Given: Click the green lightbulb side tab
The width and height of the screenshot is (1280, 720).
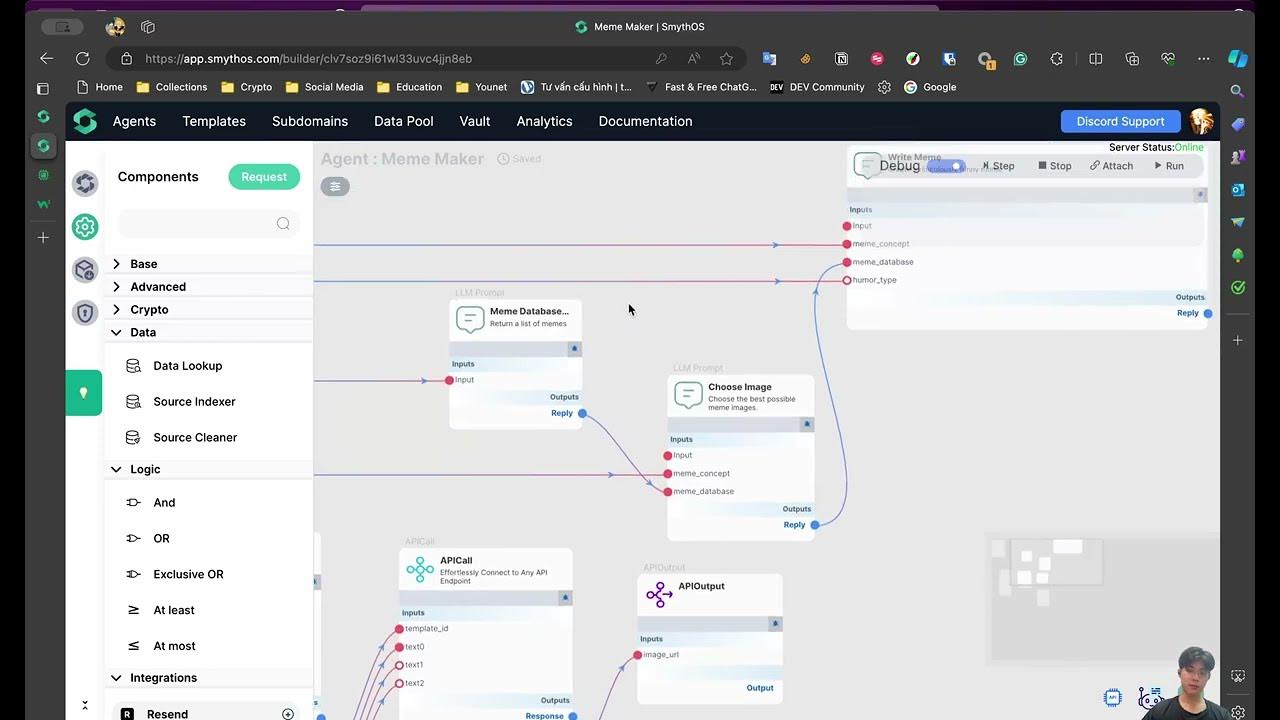Looking at the screenshot, I should 84,393.
